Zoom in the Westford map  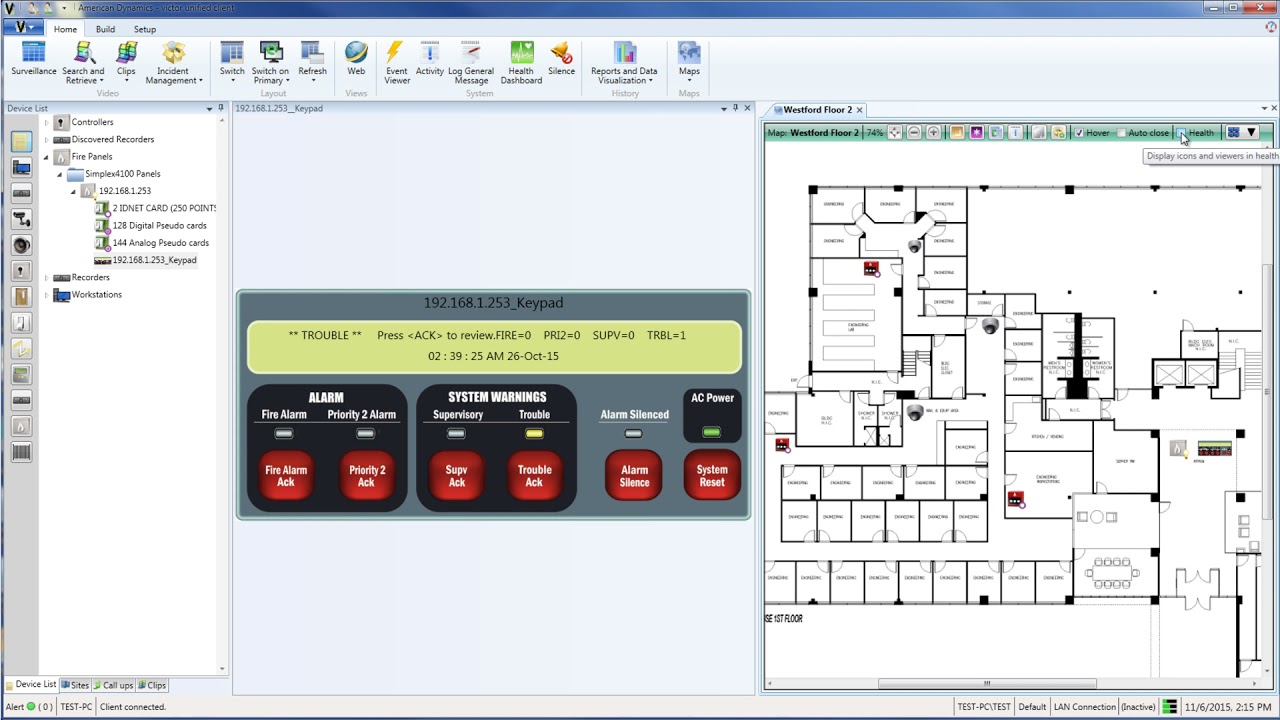pyautogui.click(x=933, y=133)
